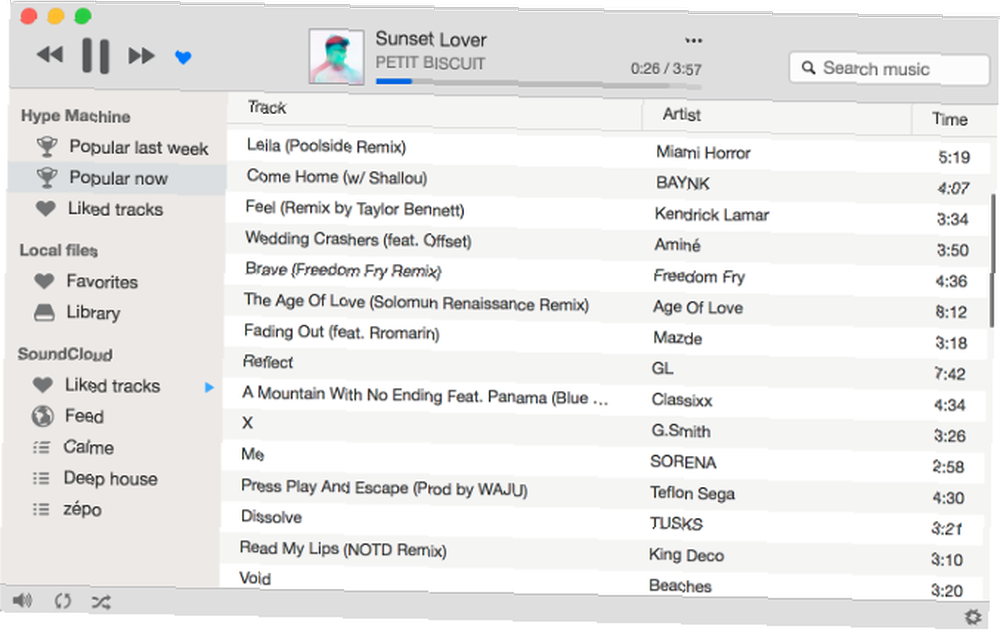Click the Feed globe icon
The height and width of the screenshot is (632, 1000).
coord(42,416)
